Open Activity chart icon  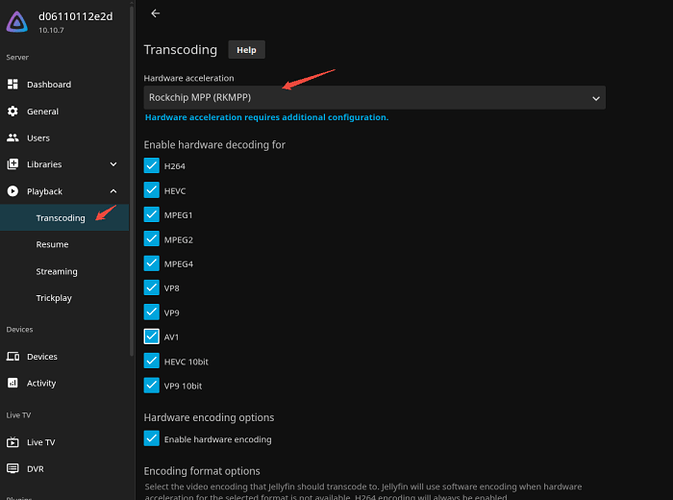(x=13, y=383)
